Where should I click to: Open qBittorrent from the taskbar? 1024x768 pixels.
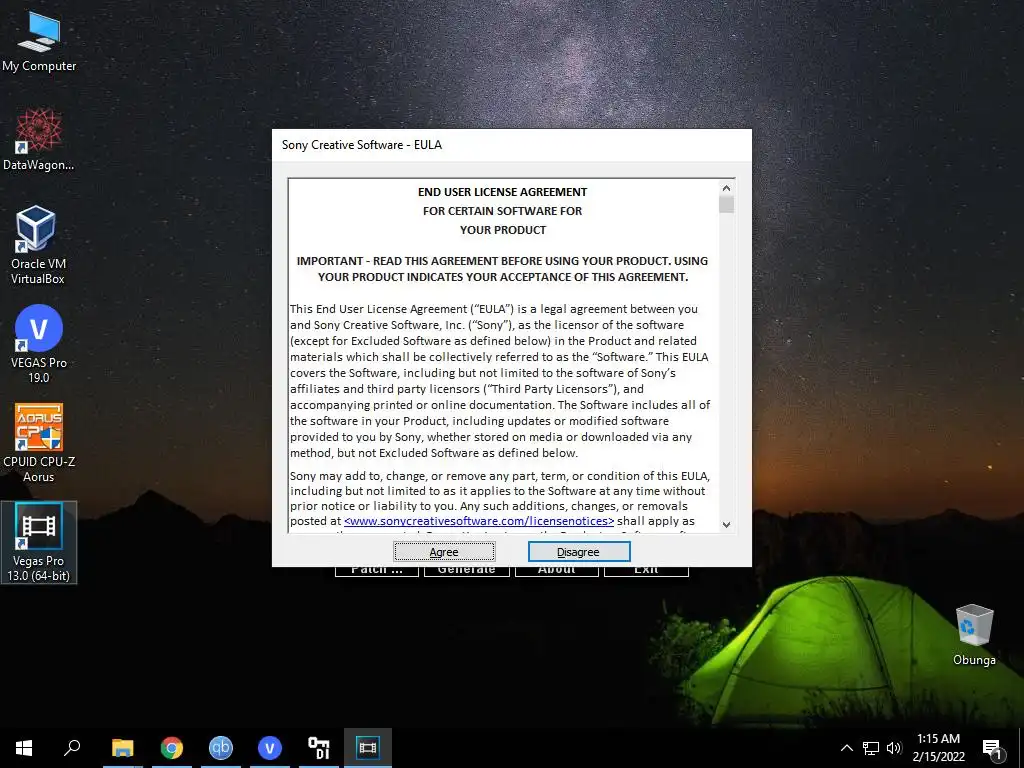pos(221,748)
